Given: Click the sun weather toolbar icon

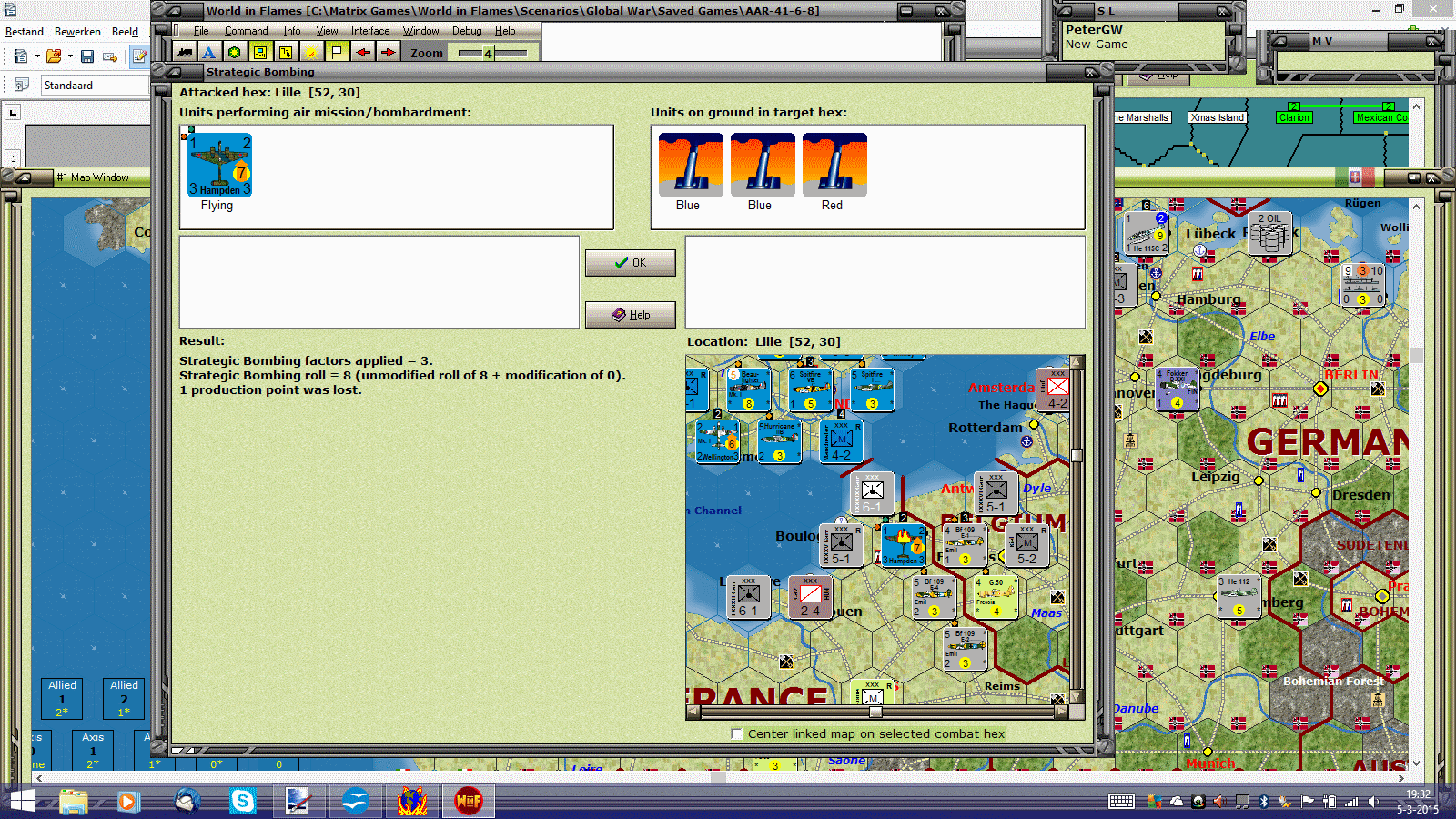Looking at the screenshot, I should 311,53.
